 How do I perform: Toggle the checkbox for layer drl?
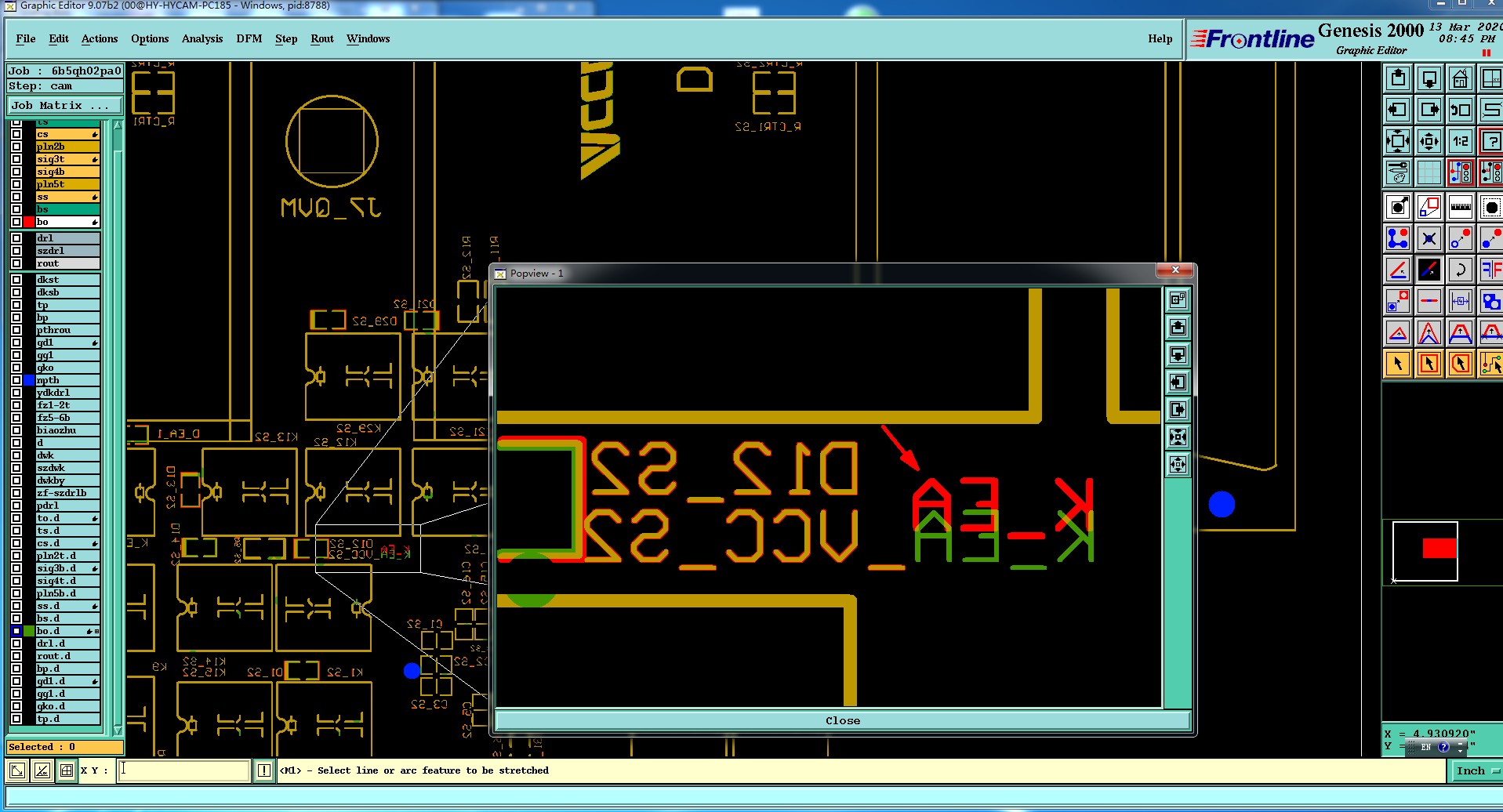(x=16, y=238)
